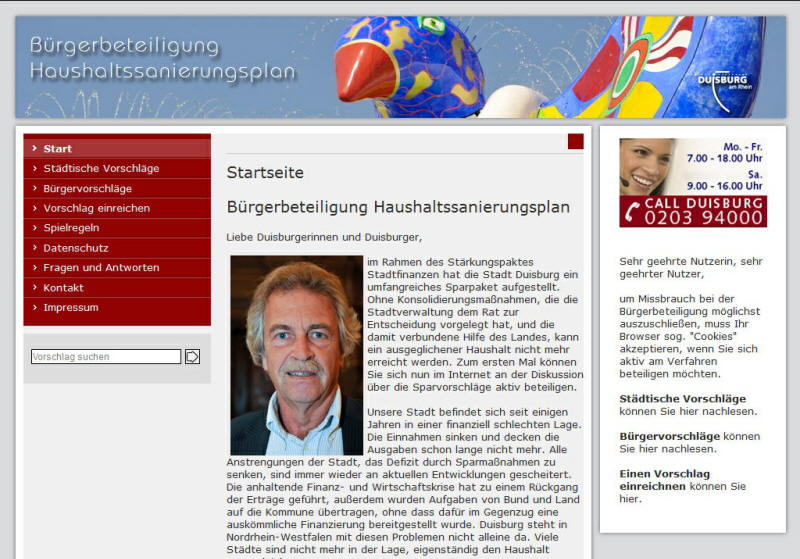800x559 pixels.
Task: Navigate to Fragen und Antworten
Action: [x=117, y=268]
